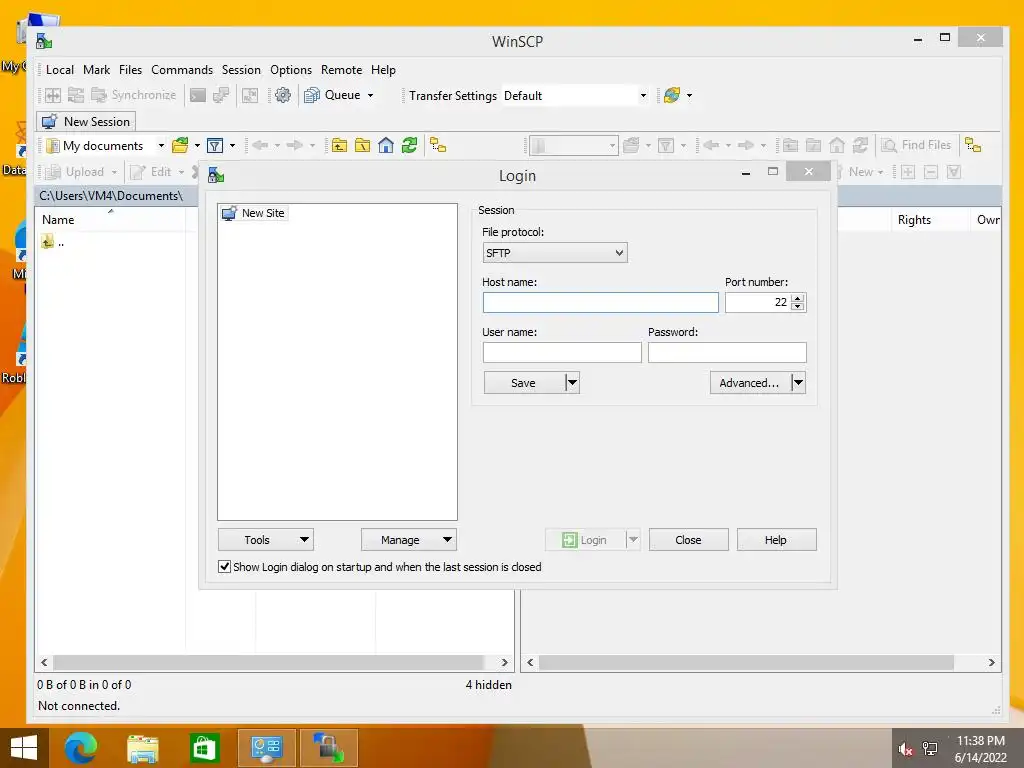Open the Tools dropdown button
This screenshot has height=768, width=1024.
tap(266, 540)
